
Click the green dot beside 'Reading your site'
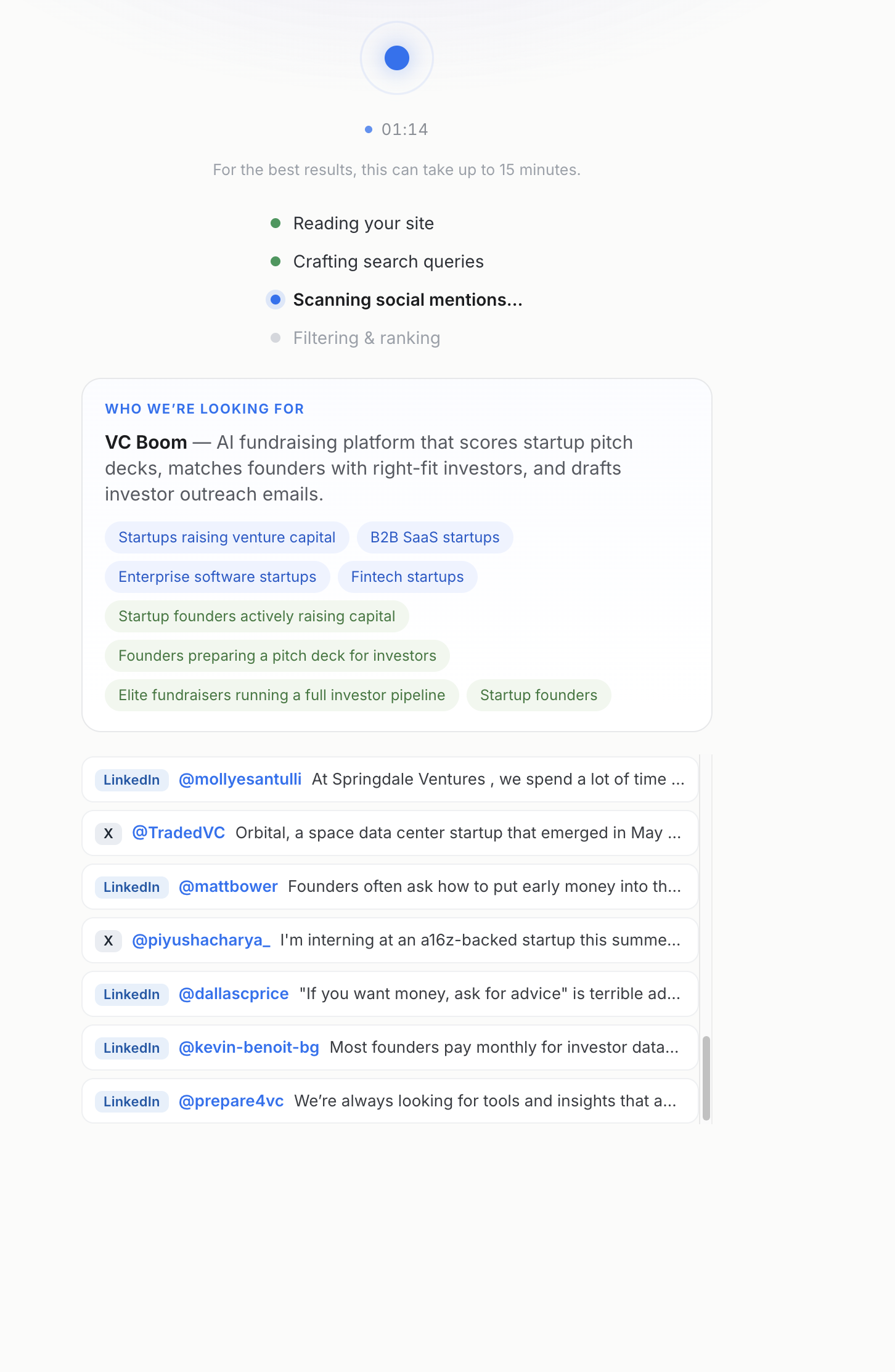tap(276, 223)
